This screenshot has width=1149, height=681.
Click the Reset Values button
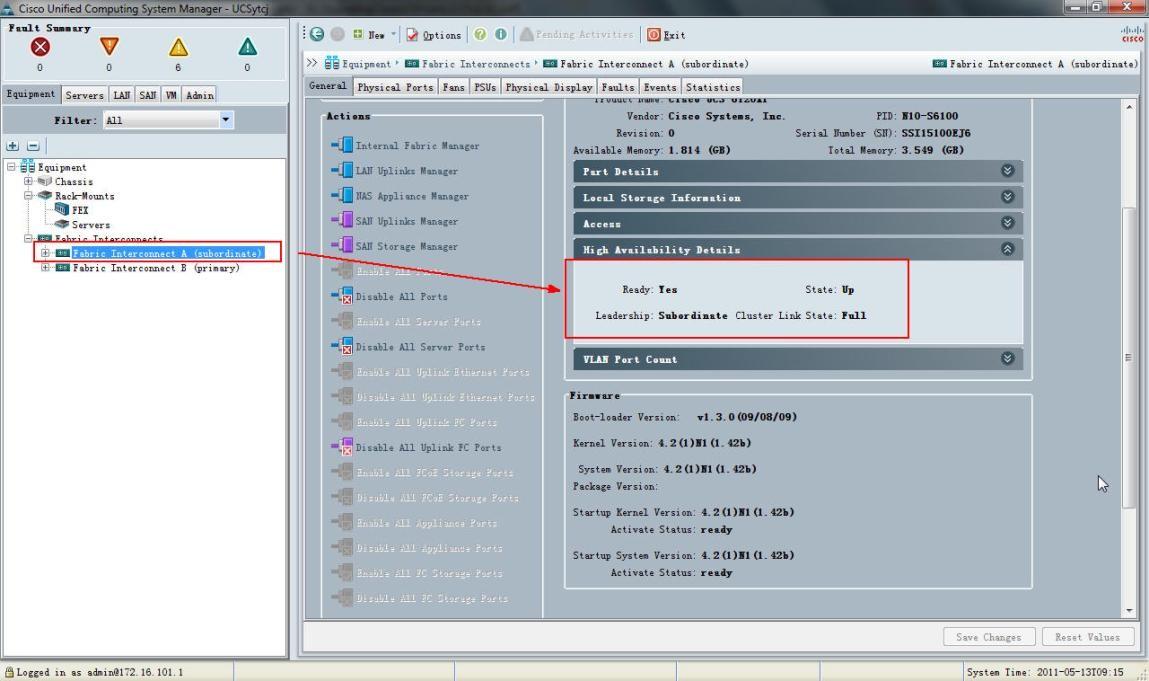point(1087,636)
